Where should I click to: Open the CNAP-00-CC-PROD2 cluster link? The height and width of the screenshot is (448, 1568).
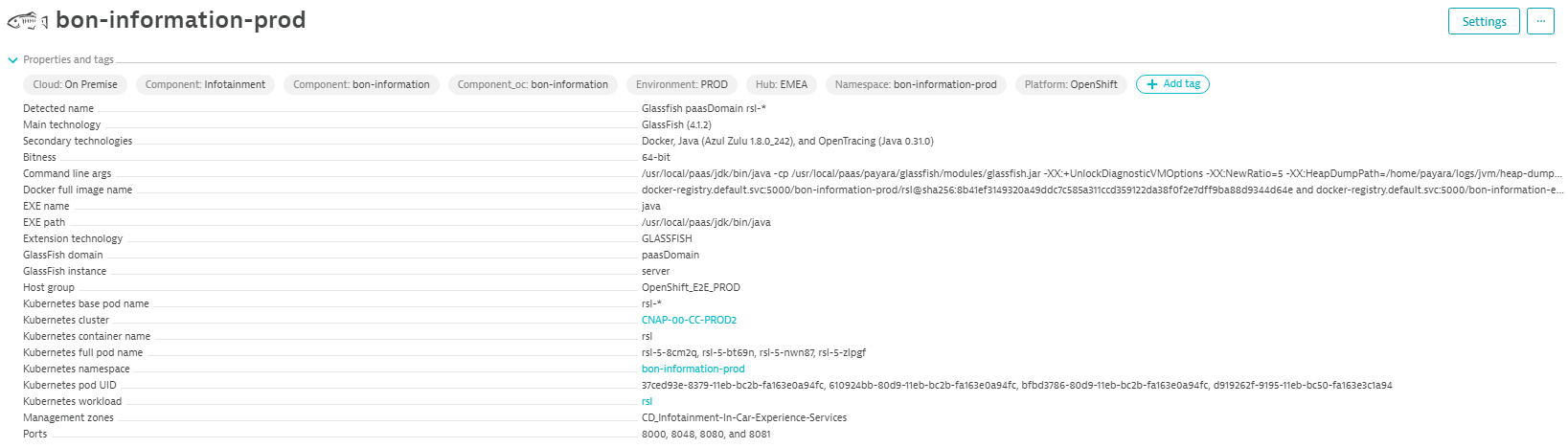coord(689,320)
